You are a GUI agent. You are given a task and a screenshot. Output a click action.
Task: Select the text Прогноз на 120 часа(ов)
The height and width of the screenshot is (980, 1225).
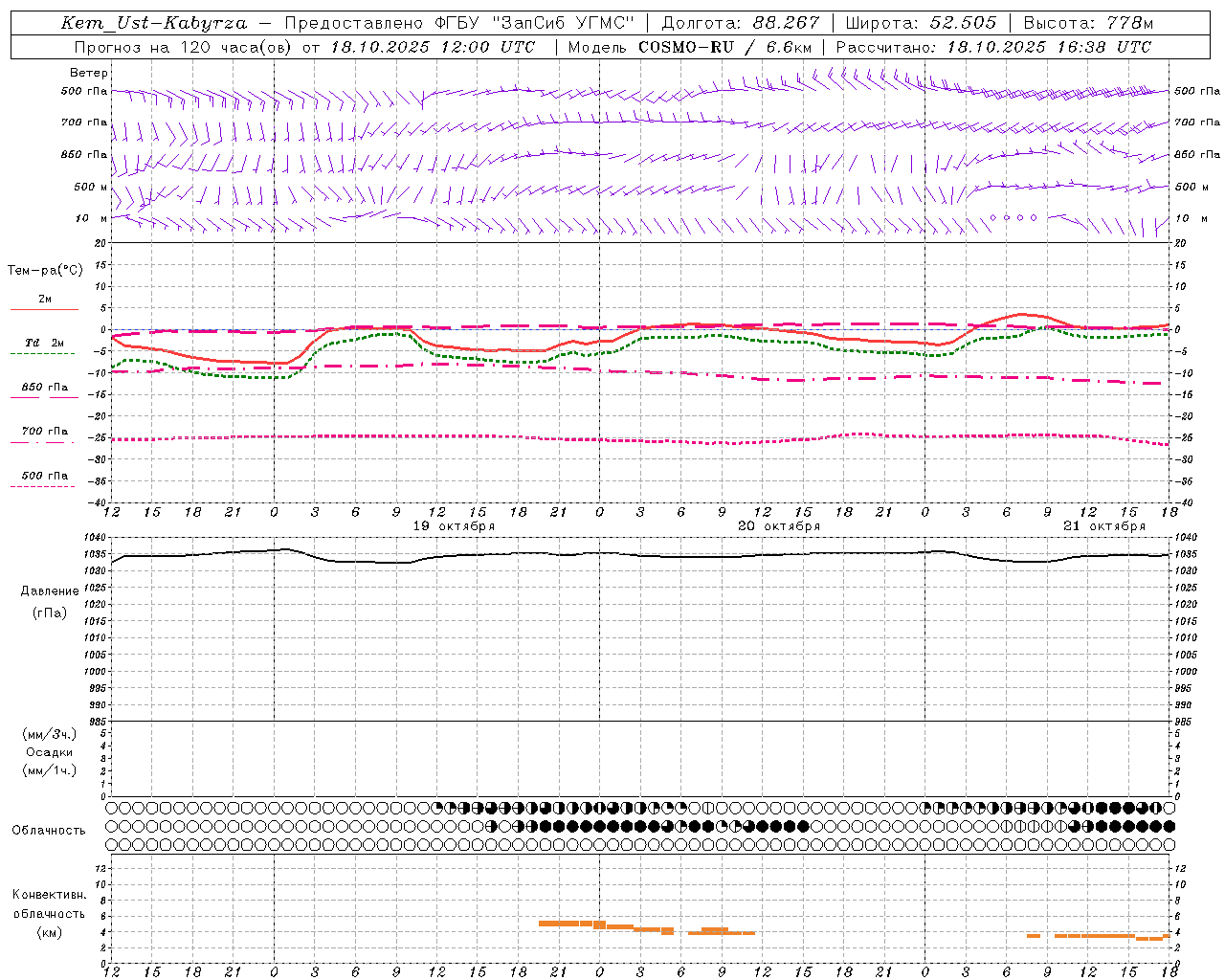pos(184,47)
